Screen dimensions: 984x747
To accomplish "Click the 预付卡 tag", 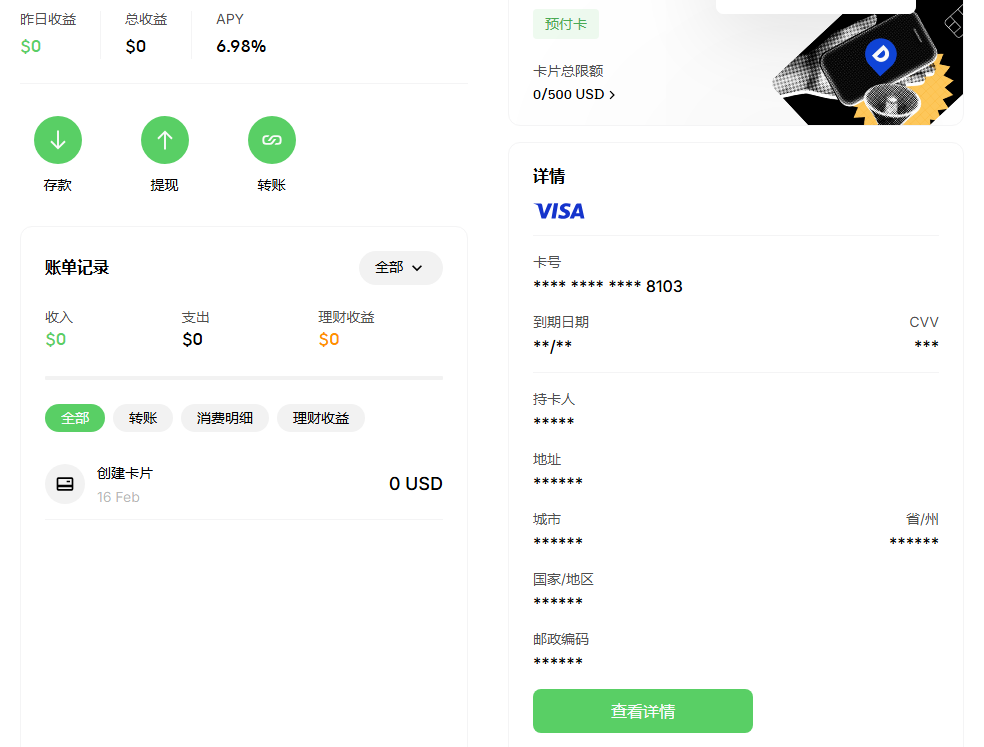I will pyautogui.click(x=565, y=24).
